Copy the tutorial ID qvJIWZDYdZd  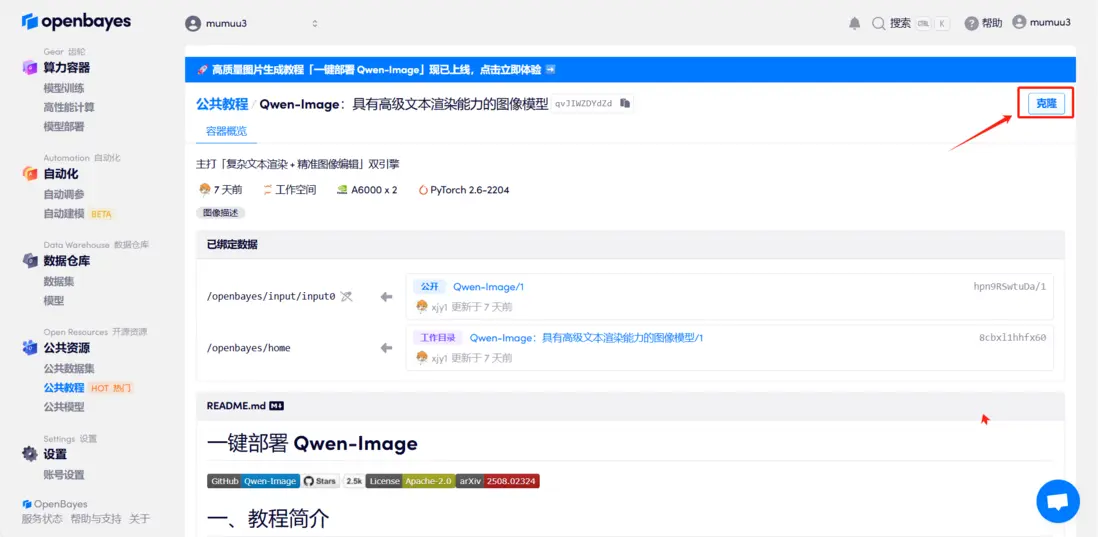click(x=625, y=103)
